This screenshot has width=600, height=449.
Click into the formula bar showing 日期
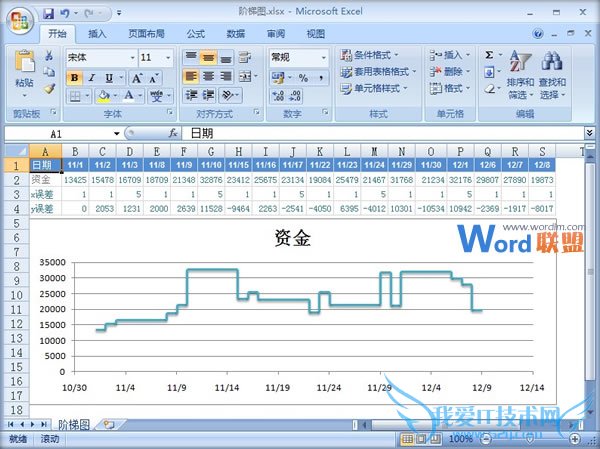(382, 134)
